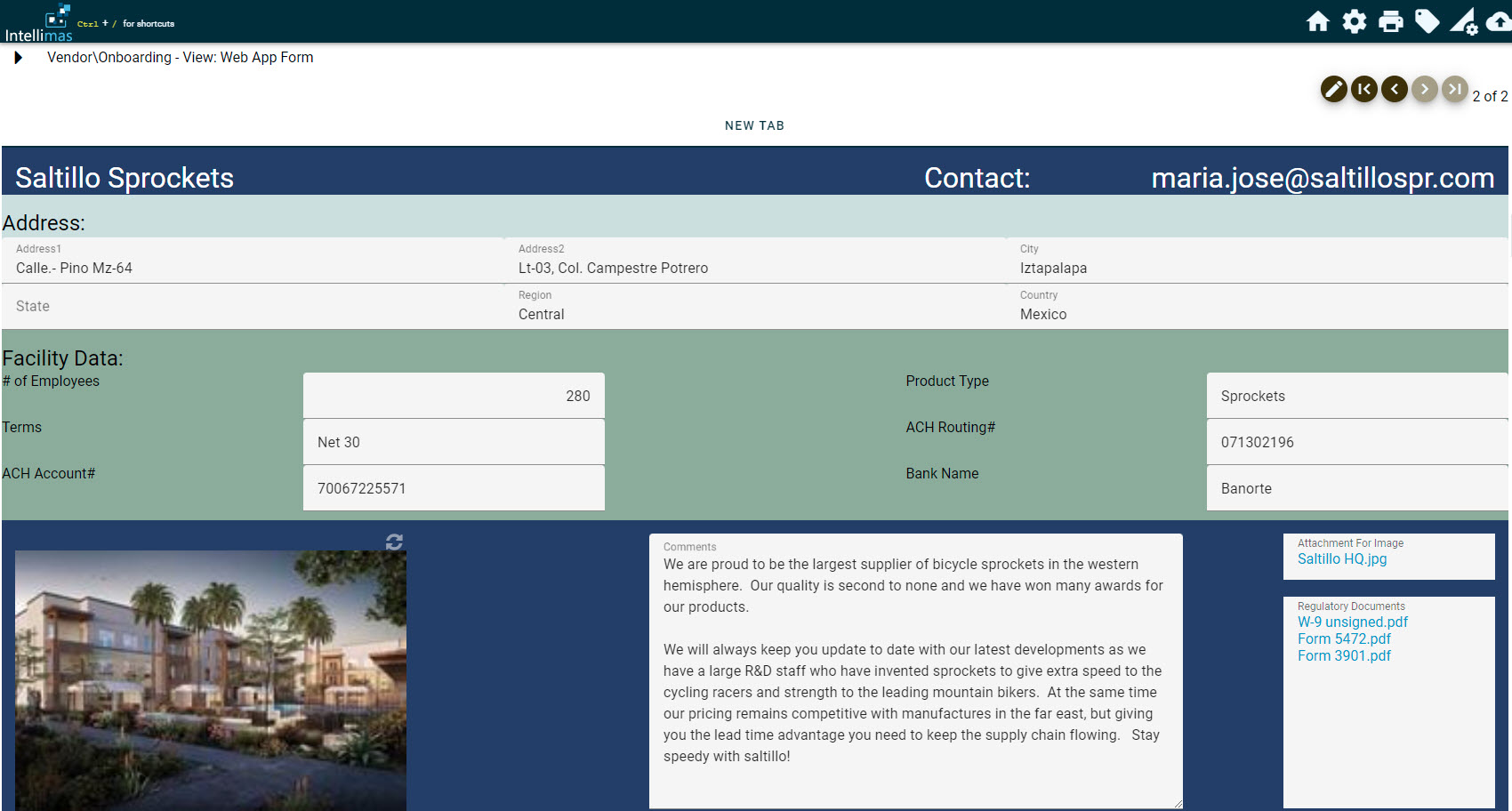Open the home icon in the top bar

click(x=1318, y=21)
